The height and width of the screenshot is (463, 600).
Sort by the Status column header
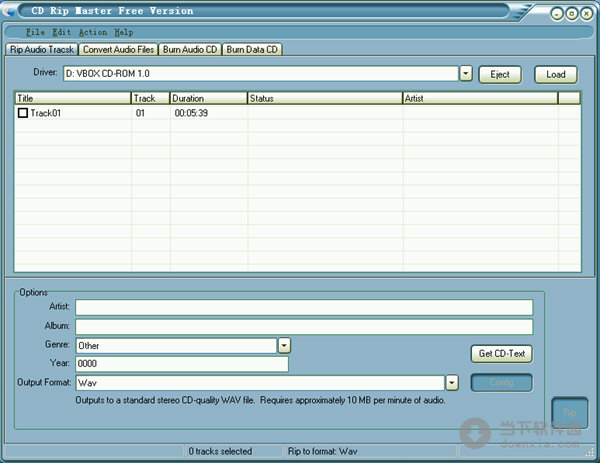pyautogui.click(x=325, y=98)
